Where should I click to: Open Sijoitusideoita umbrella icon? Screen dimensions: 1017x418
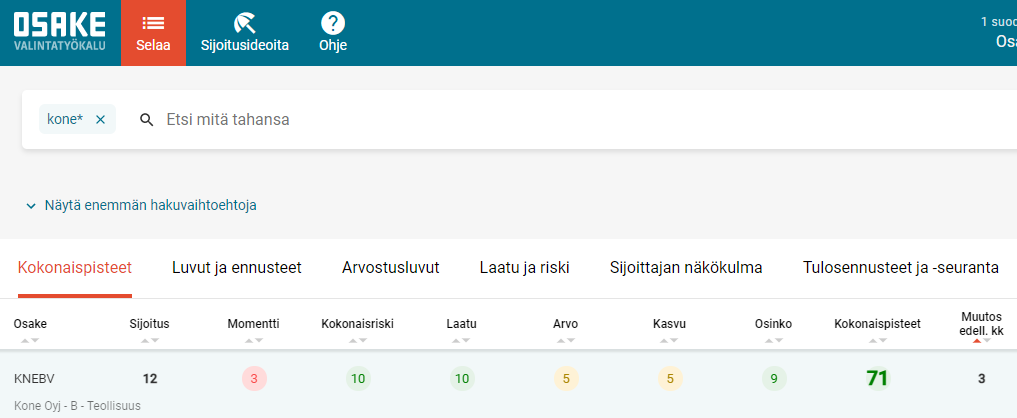tap(245, 22)
